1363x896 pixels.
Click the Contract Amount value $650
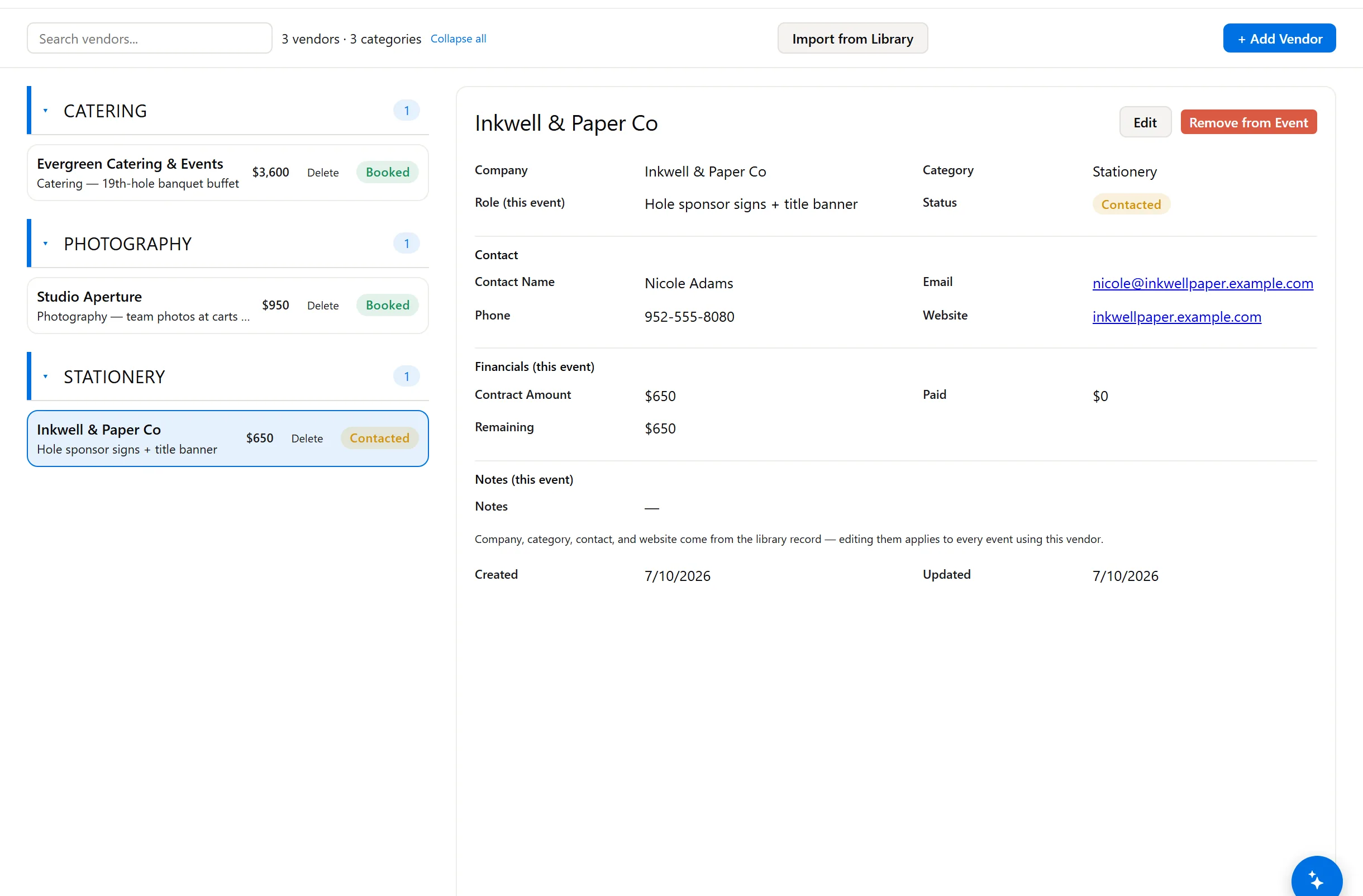pyautogui.click(x=660, y=395)
